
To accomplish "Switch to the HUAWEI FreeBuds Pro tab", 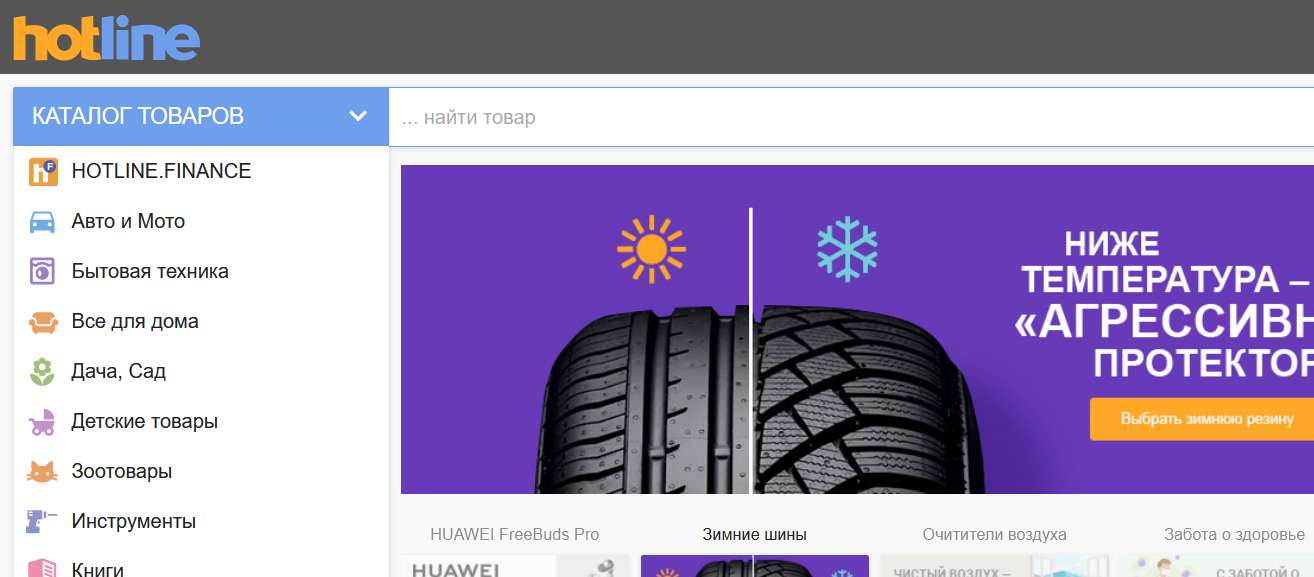I will tap(514, 534).
